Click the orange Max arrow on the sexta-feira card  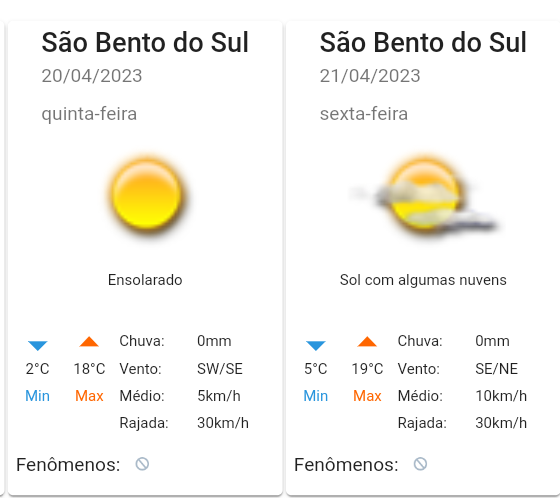[x=367, y=342]
